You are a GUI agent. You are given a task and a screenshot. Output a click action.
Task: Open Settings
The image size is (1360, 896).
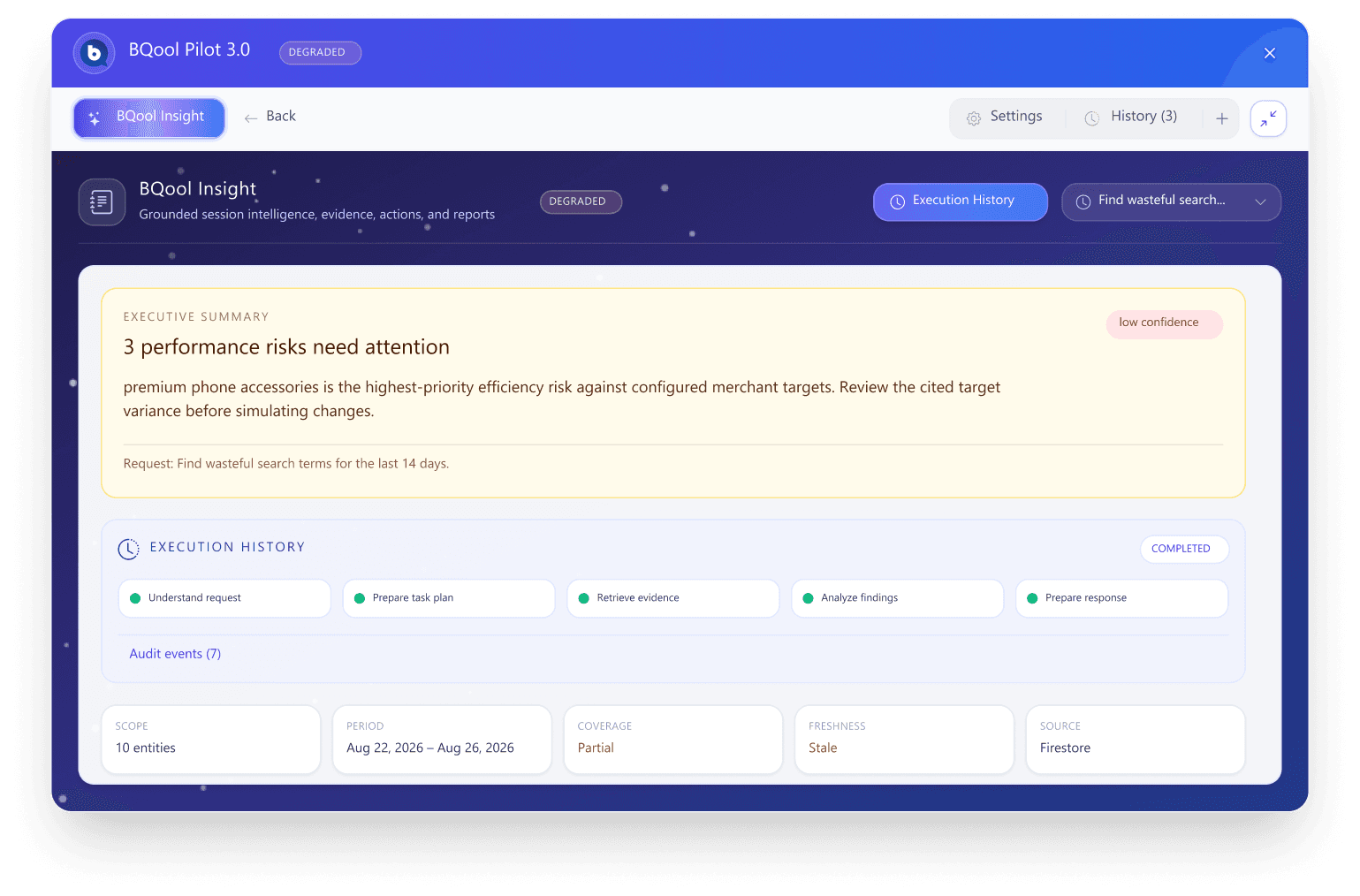pyautogui.click(x=1005, y=117)
